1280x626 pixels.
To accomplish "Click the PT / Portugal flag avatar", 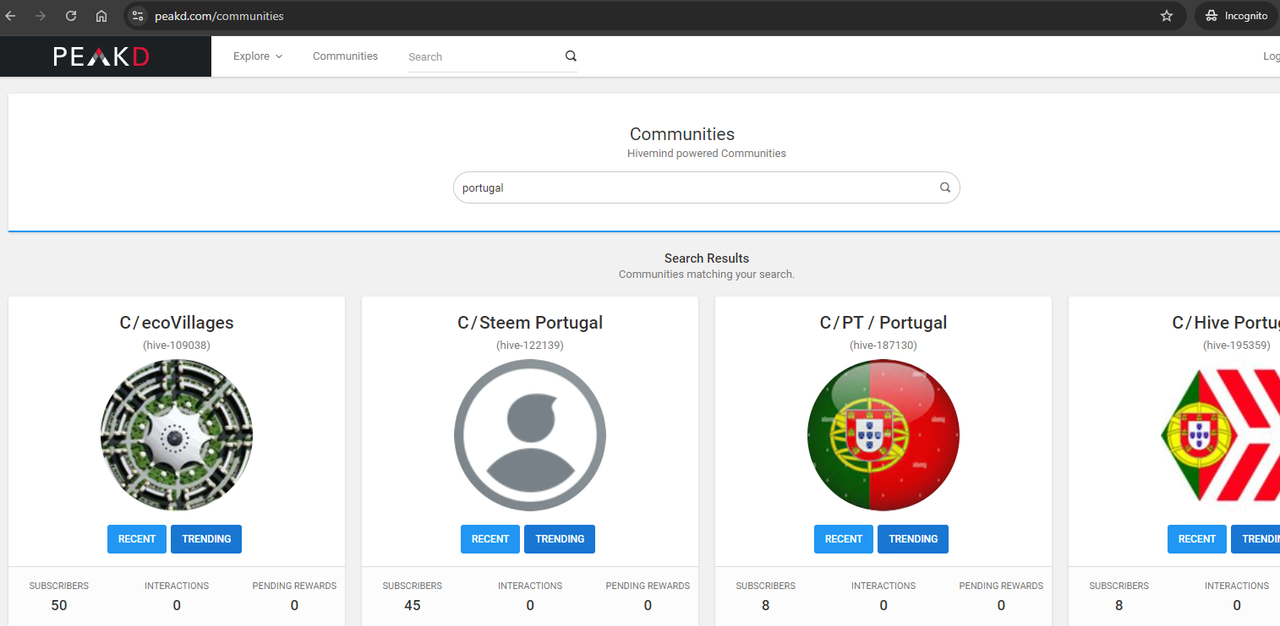I will [883, 436].
